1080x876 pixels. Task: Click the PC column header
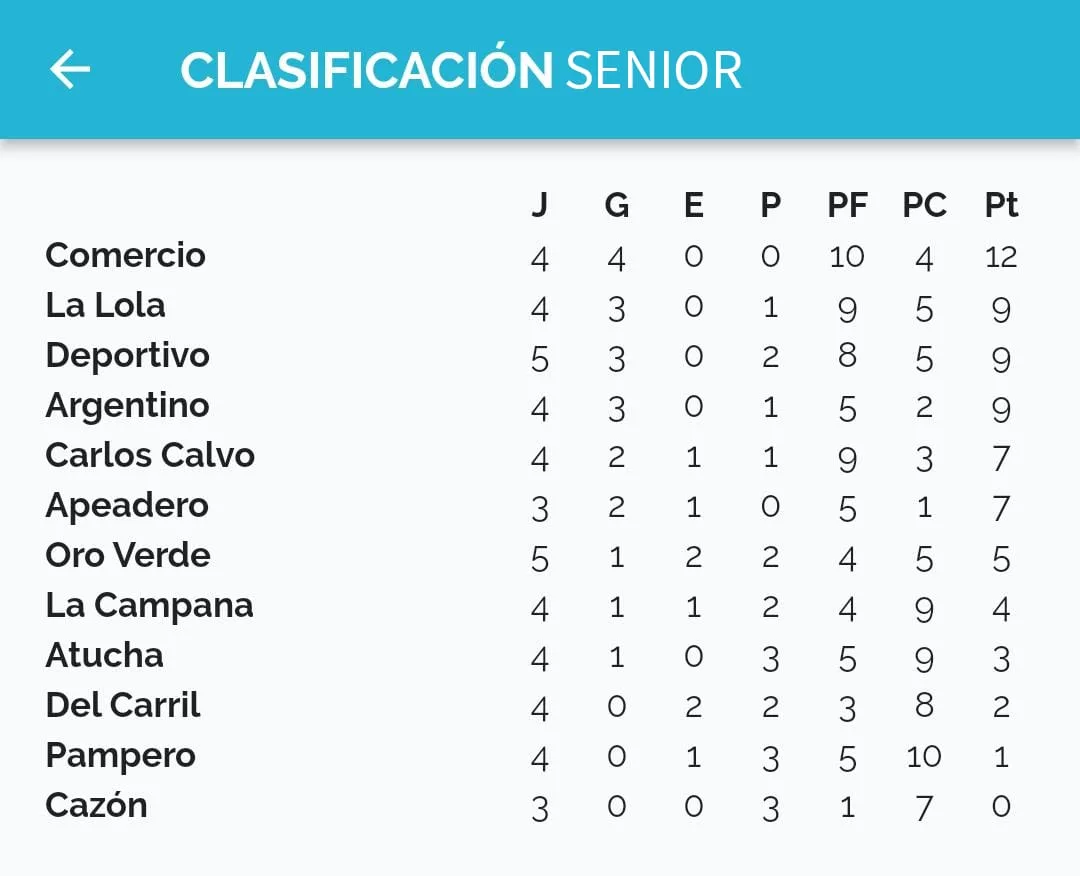924,205
